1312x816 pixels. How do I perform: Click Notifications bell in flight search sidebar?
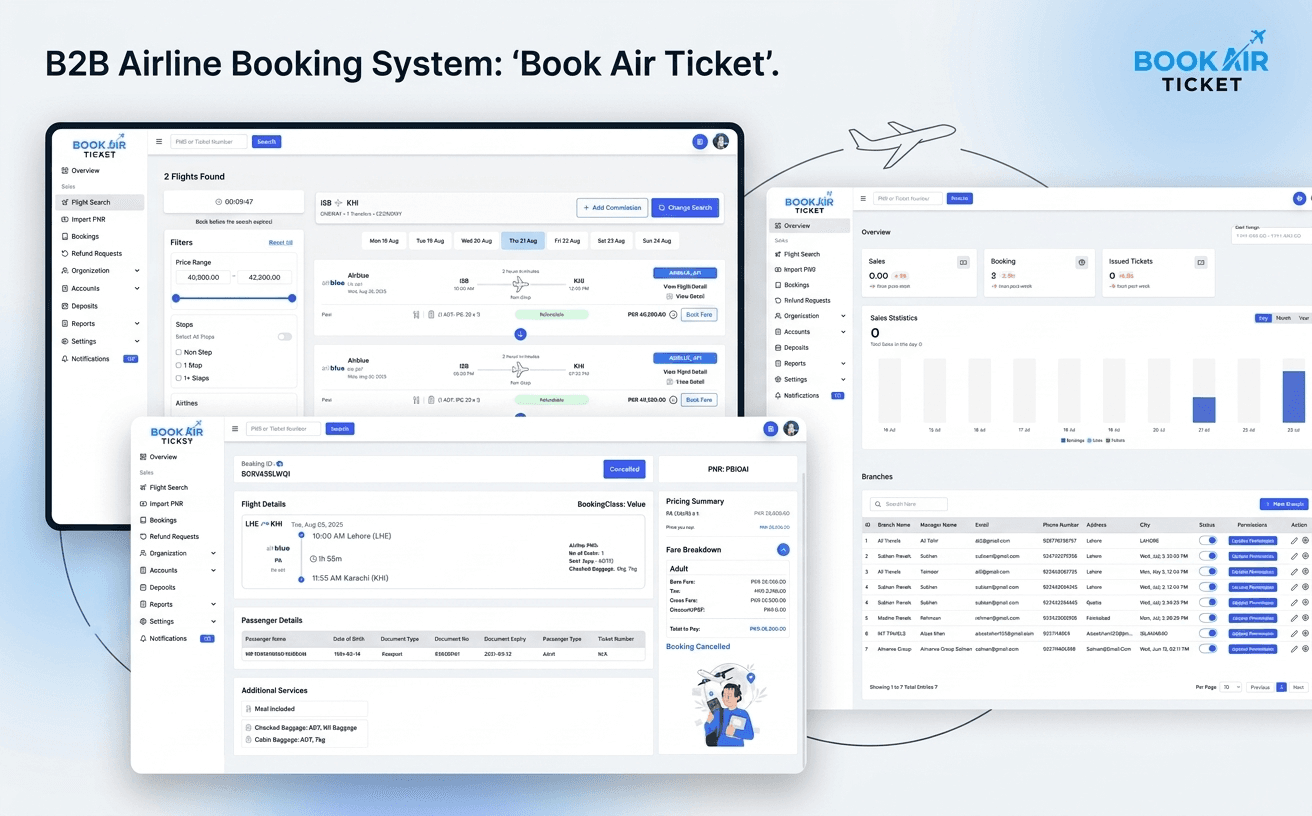tap(65, 359)
